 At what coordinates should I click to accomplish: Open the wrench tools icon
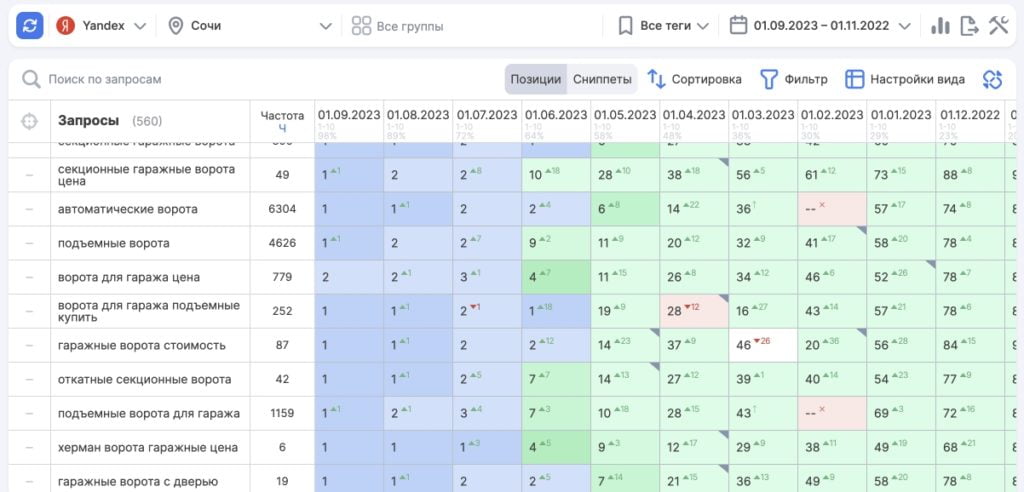[x=998, y=26]
